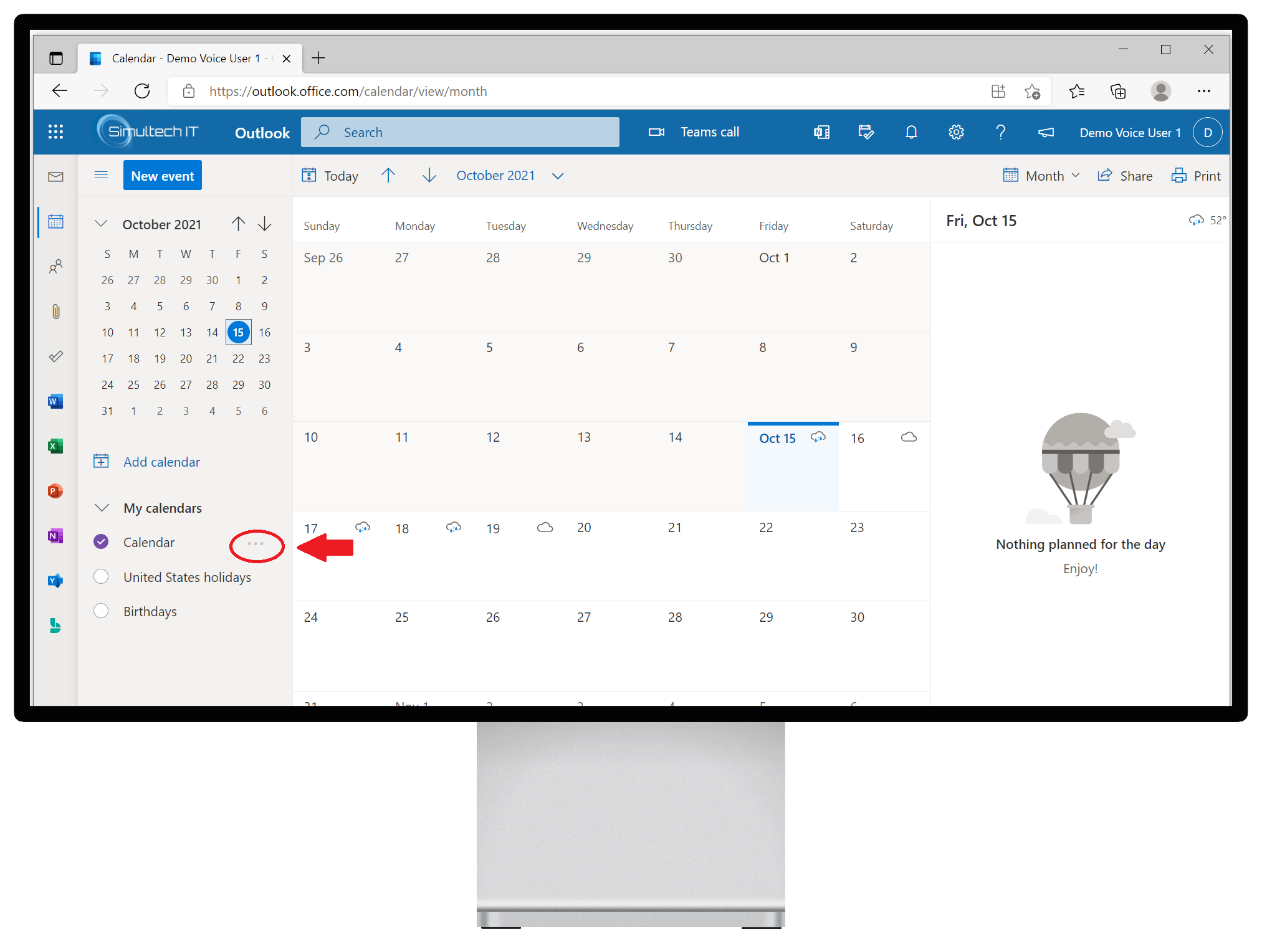Image resolution: width=1262 pixels, height=952 pixels.
Task: Open the Files paperclip icon
Action: pyautogui.click(x=55, y=312)
